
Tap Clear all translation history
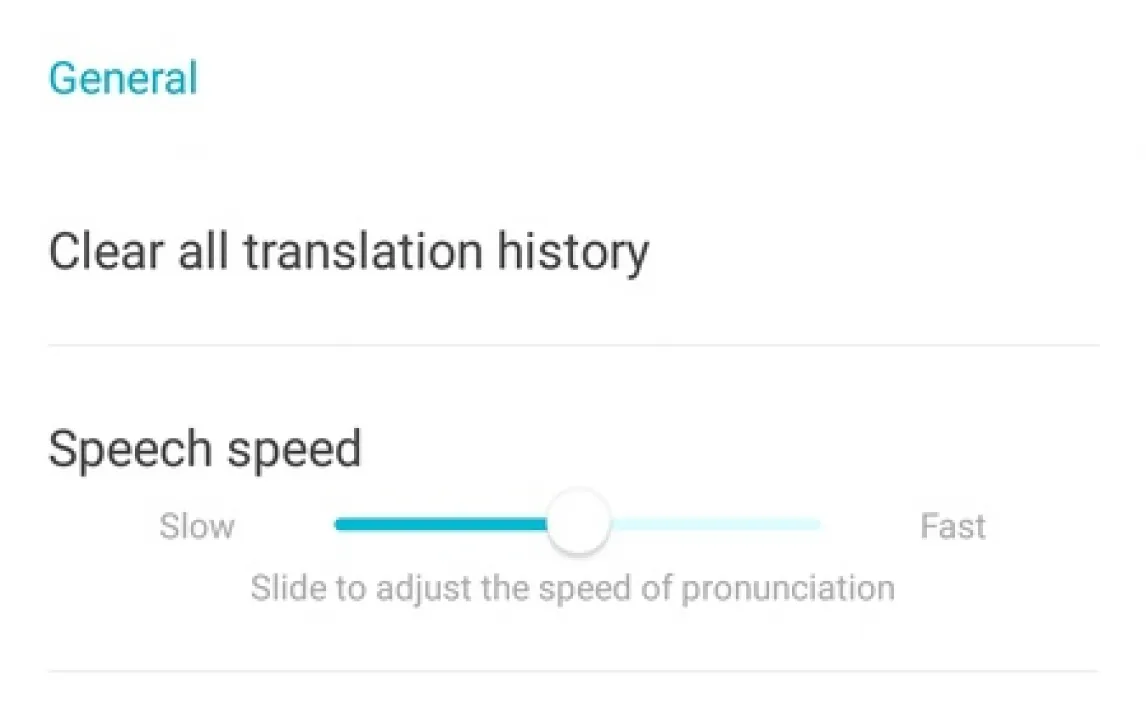coord(348,251)
